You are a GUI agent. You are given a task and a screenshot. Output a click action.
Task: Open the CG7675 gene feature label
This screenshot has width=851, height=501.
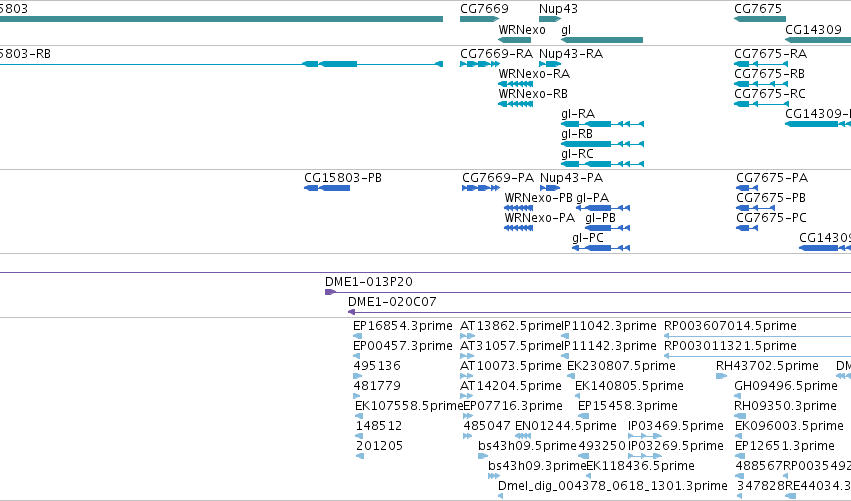(758, 9)
